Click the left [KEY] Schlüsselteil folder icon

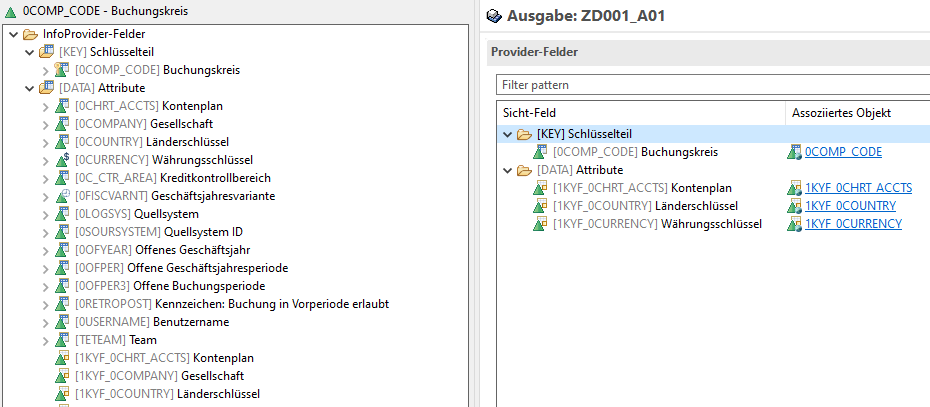pos(46,52)
